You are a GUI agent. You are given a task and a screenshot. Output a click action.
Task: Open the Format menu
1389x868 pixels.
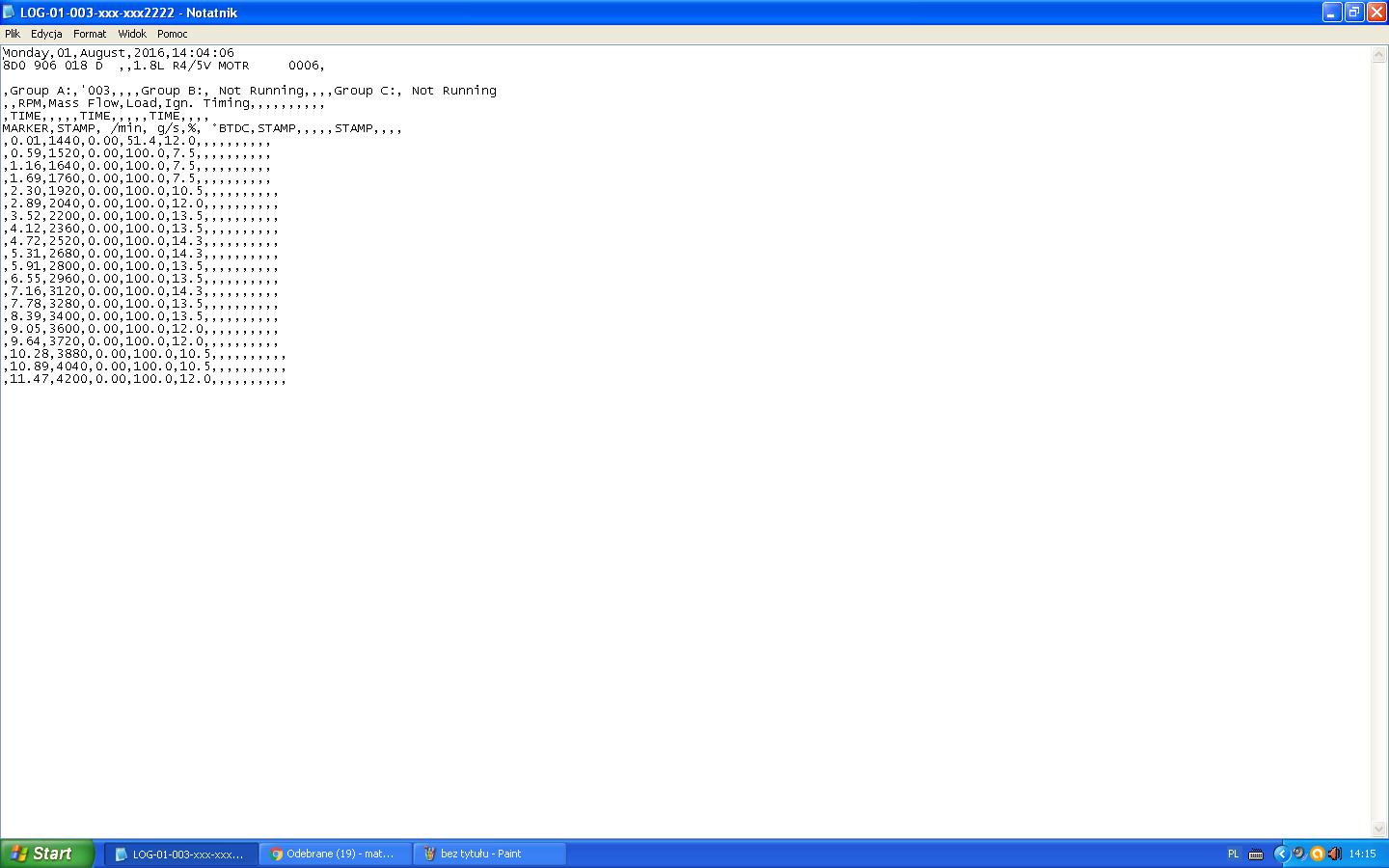click(x=90, y=34)
